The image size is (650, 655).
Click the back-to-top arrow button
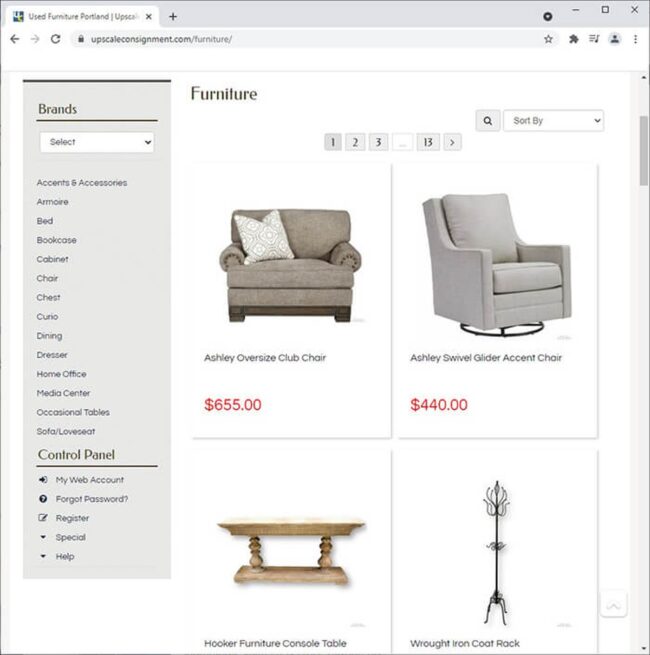[613, 604]
